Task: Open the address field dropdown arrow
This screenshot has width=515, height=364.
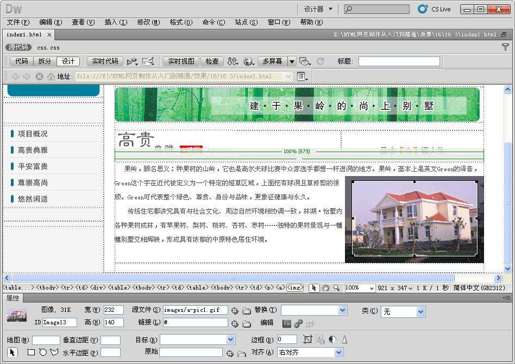Action: tap(288, 76)
